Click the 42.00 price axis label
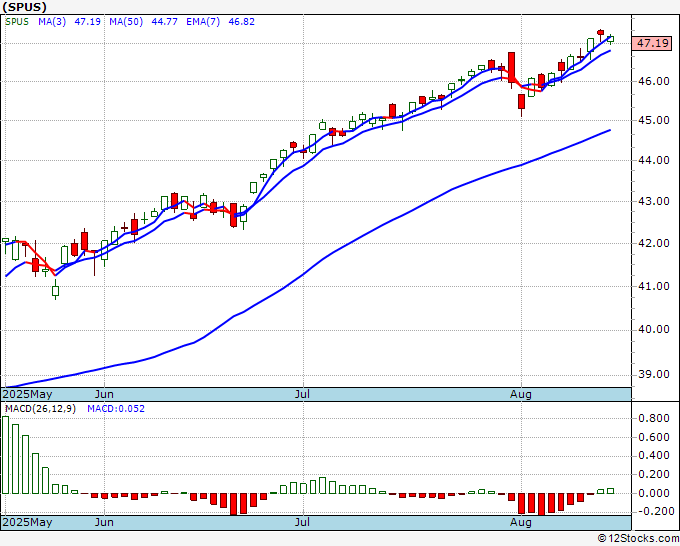The width and height of the screenshot is (680, 546). coord(654,244)
